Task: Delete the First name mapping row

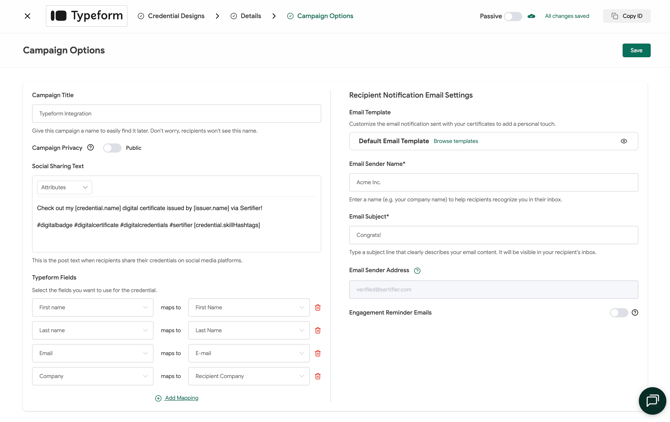Action: 317,308
